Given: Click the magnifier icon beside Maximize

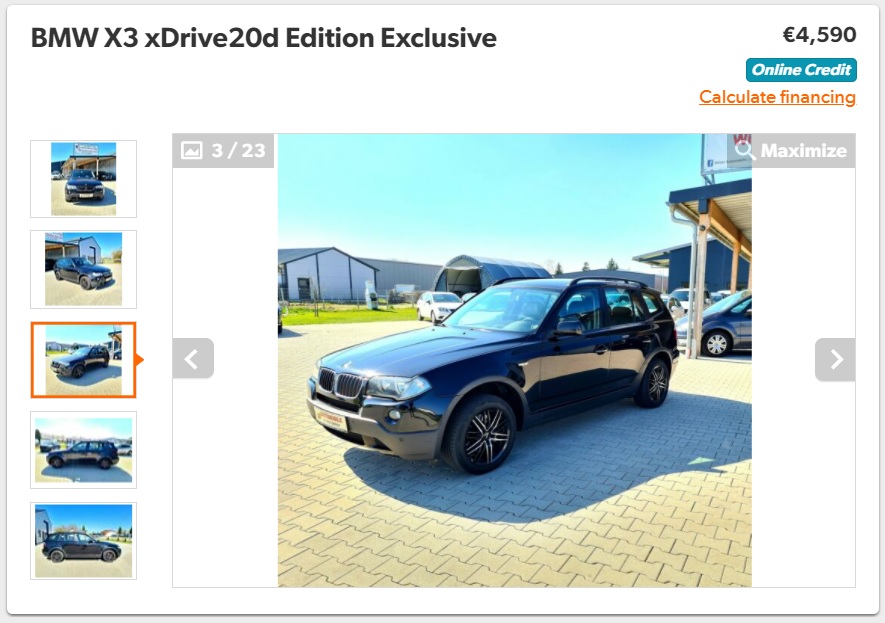Looking at the screenshot, I should point(744,150).
